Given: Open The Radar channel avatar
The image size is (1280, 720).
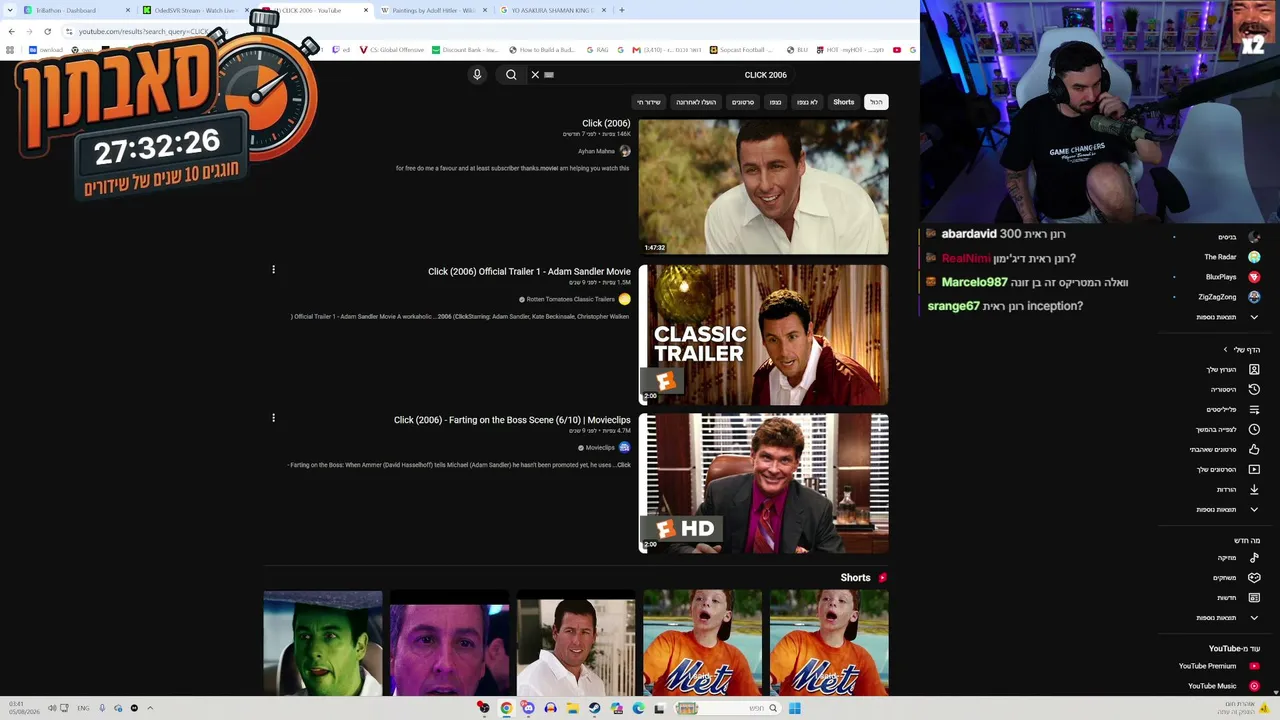Looking at the screenshot, I should (x=1254, y=257).
